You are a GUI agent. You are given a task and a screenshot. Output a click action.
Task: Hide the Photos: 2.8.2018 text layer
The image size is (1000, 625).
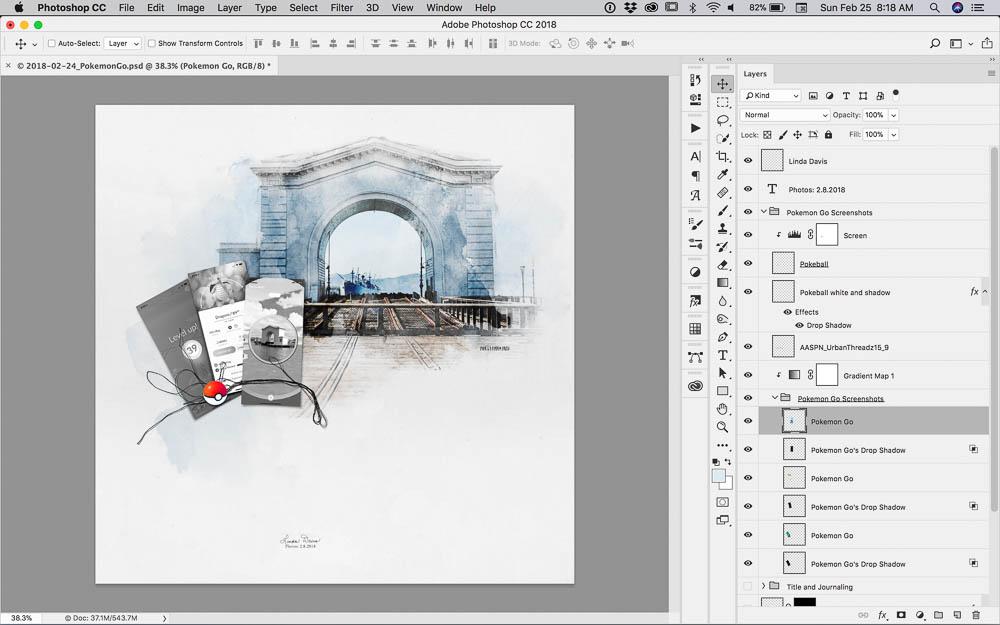[748, 189]
